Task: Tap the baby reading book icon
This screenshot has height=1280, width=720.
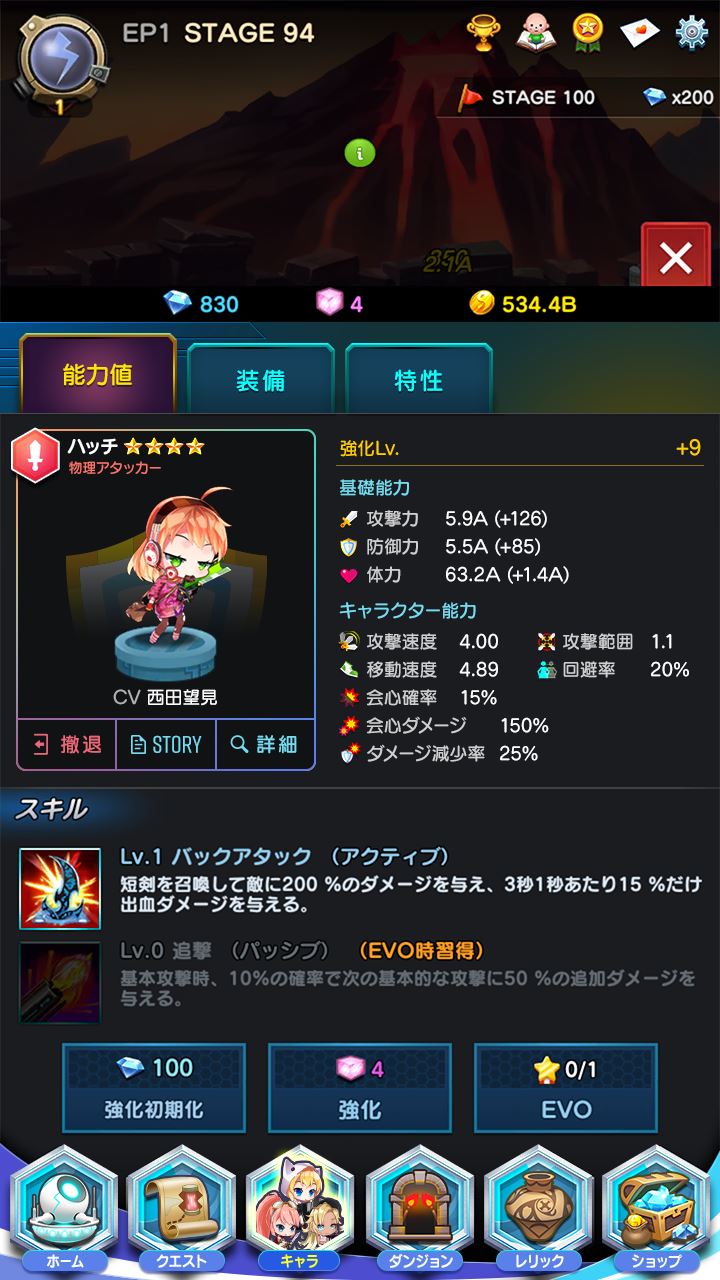Action: [535, 33]
